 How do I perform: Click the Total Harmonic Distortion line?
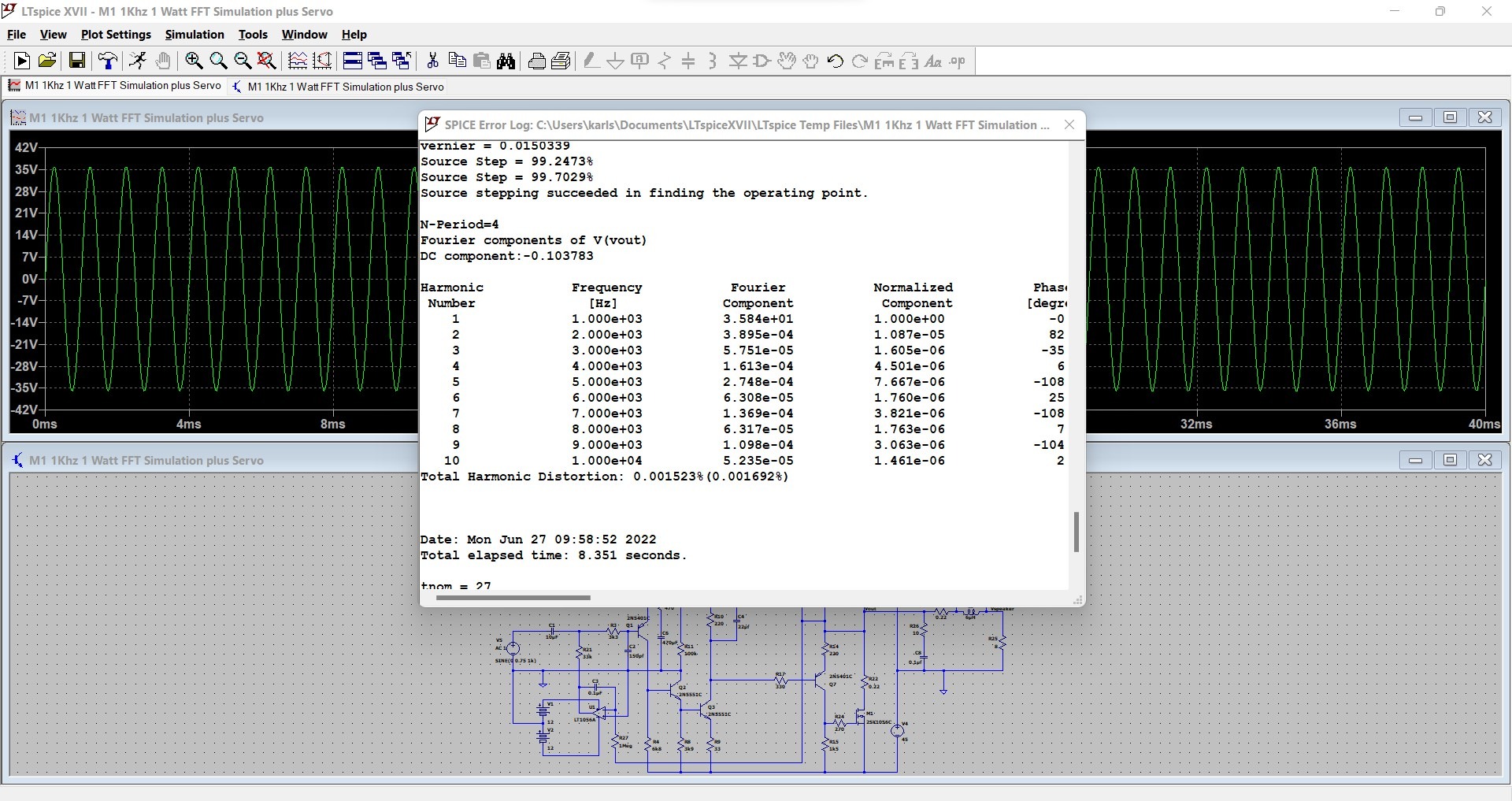(x=605, y=477)
